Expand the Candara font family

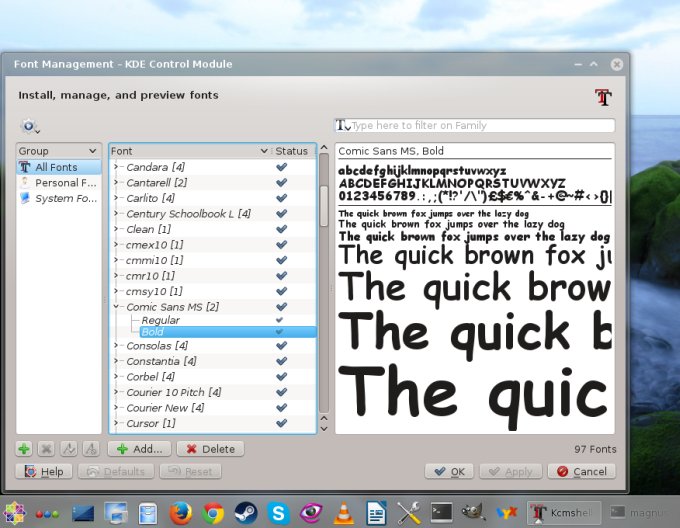[x=116, y=167]
